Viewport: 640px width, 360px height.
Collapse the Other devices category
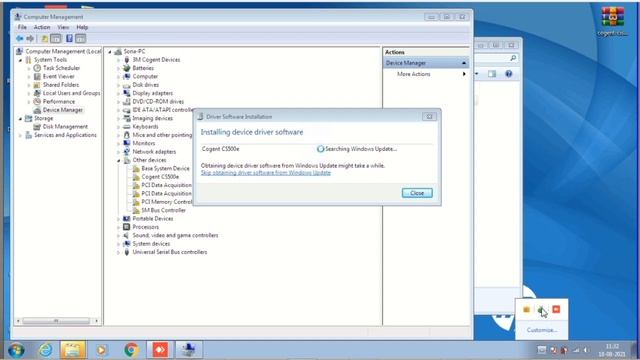118,160
